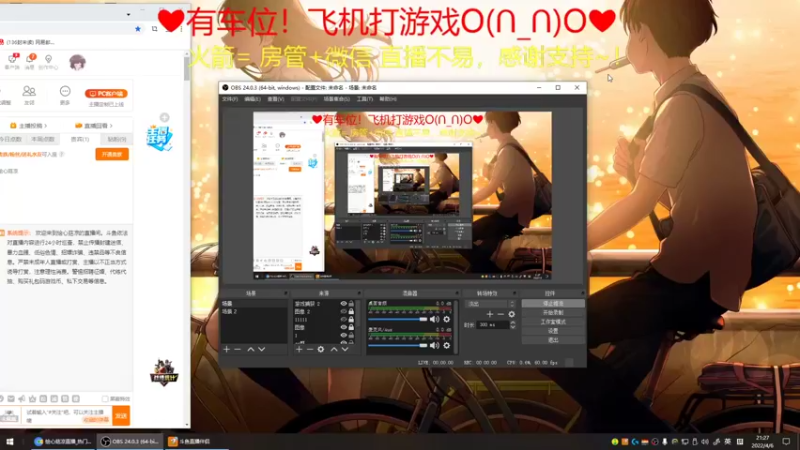Move scene down in Scenes panel
This screenshot has width=800, height=450.
click(x=261, y=349)
